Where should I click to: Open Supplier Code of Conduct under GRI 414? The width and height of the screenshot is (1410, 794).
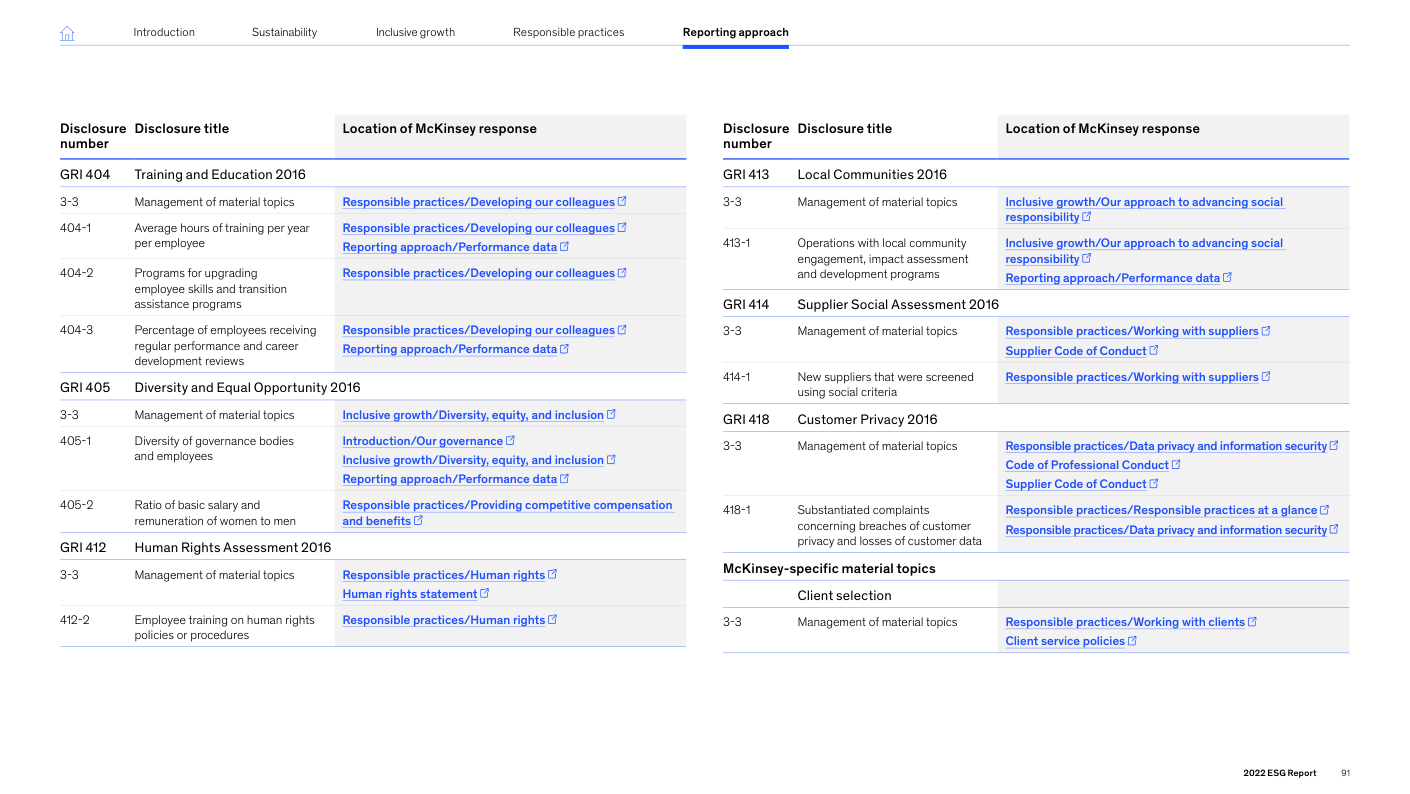[1075, 351]
